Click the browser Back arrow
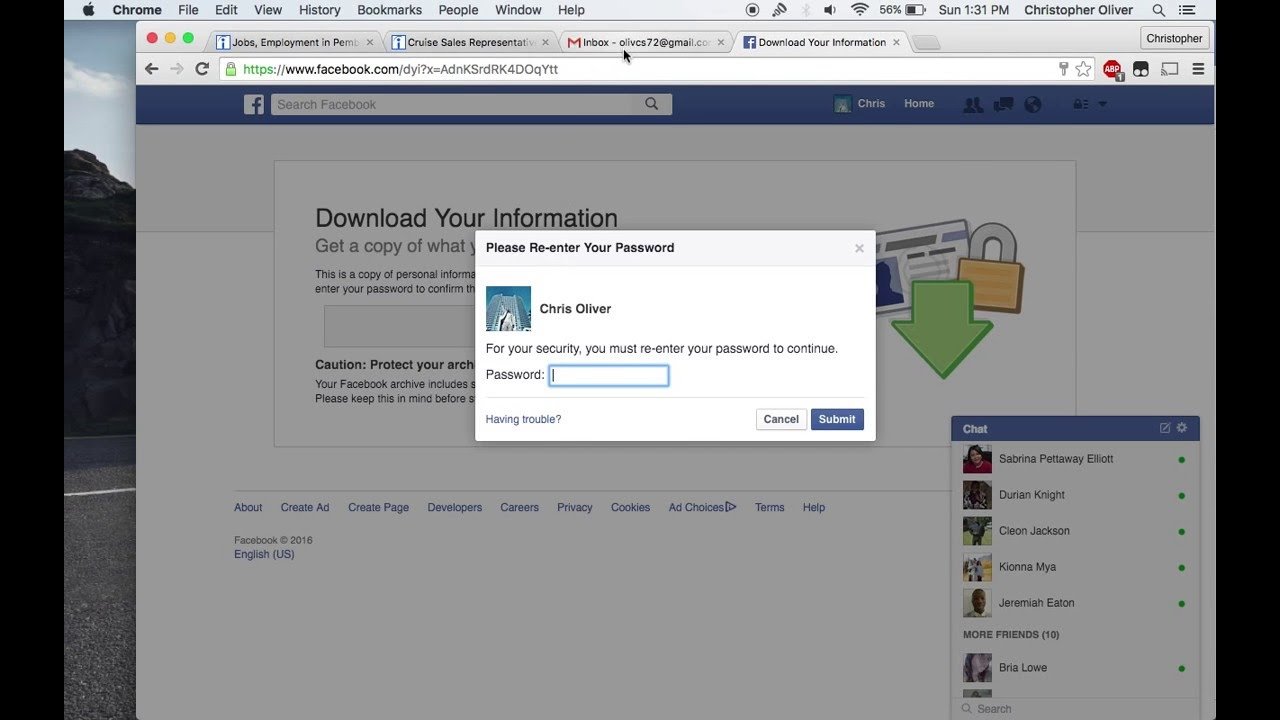Image resolution: width=1280 pixels, height=720 pixels. (152, 69)
